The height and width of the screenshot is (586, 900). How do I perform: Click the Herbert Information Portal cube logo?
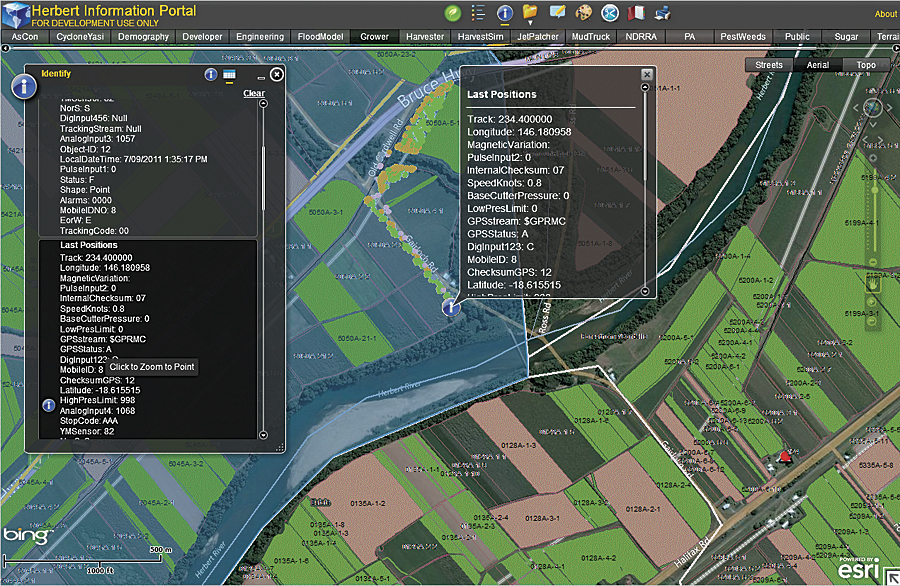[x=15, y=14]
